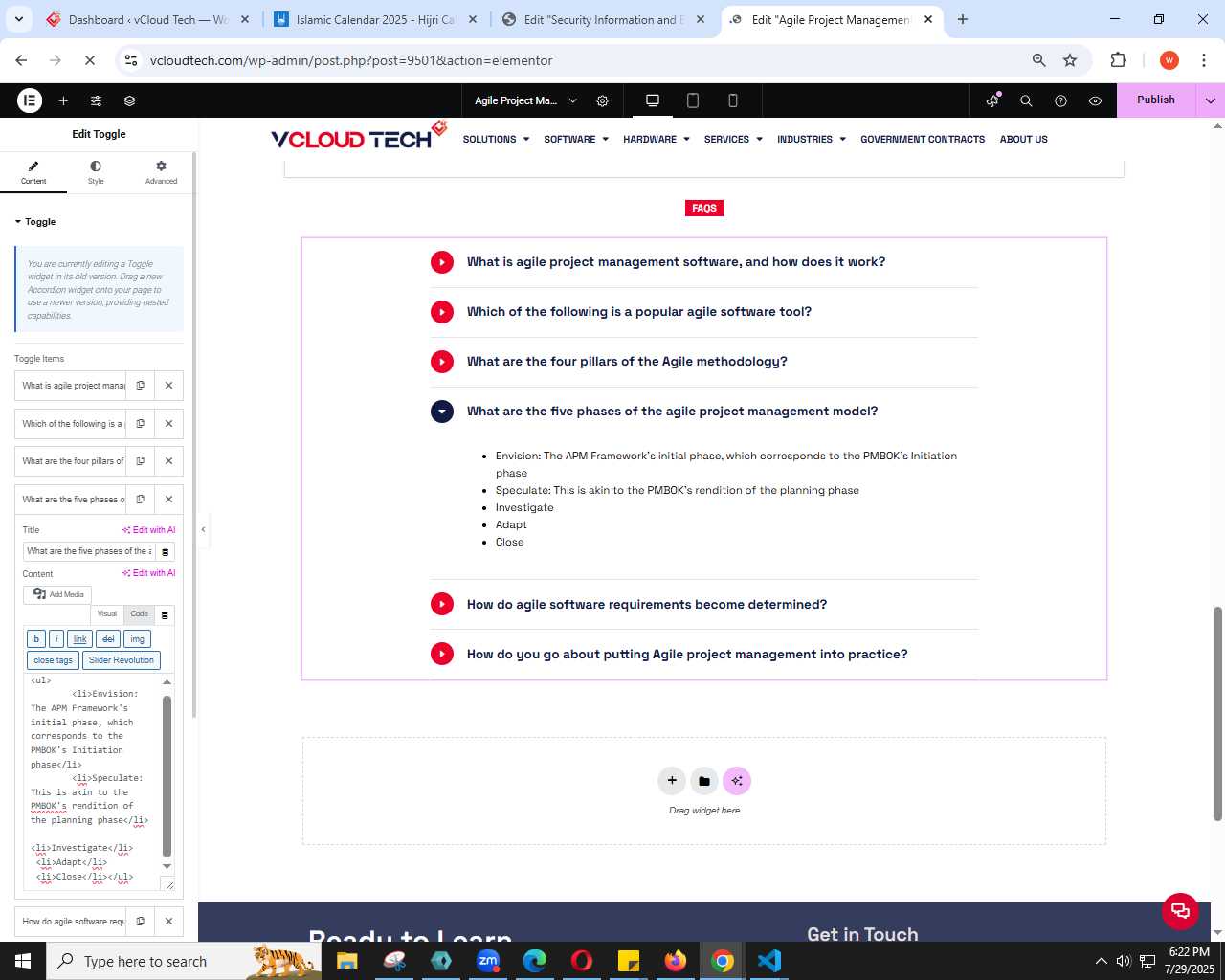Open the Elementor logo menu

[x=30, y=100]
